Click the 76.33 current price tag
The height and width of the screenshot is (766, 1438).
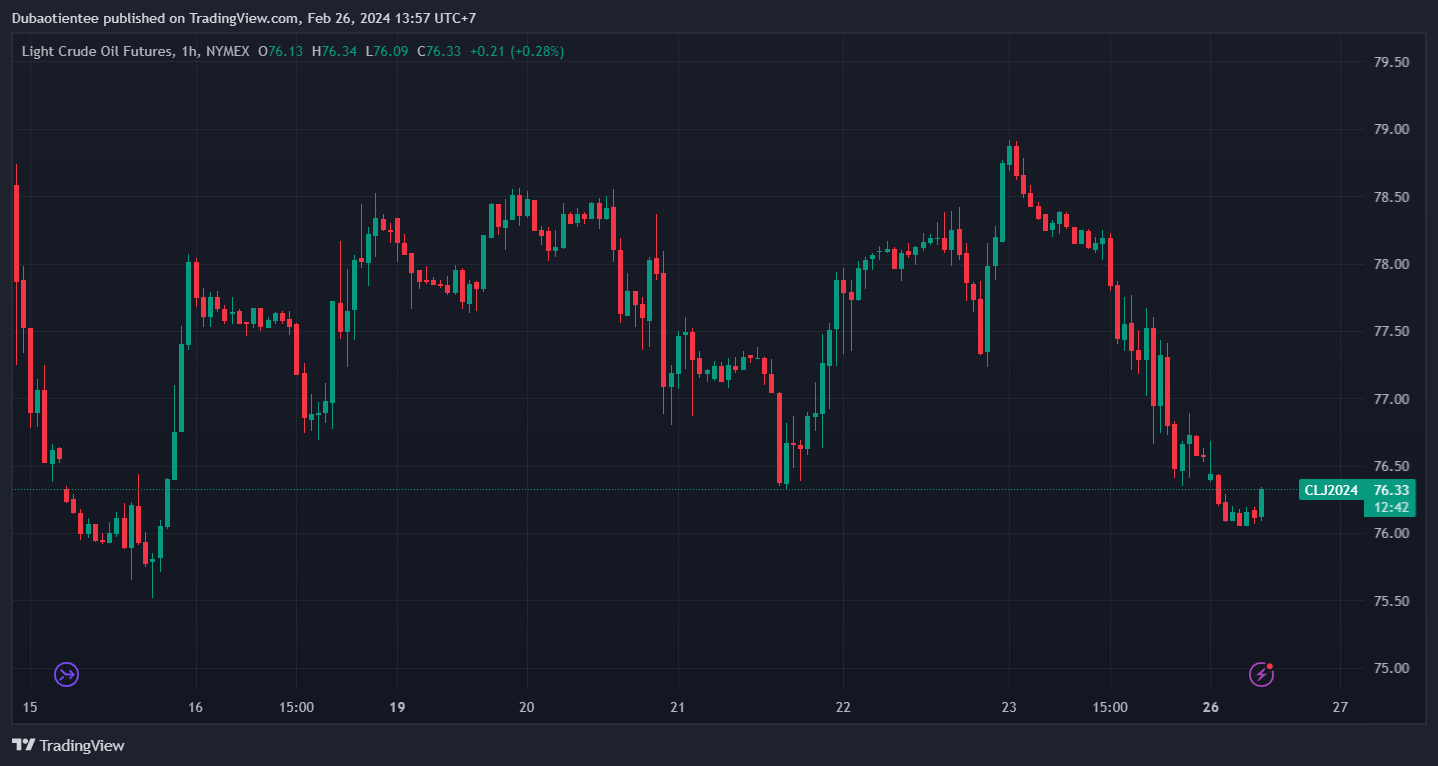click(x=1392, y=490)
